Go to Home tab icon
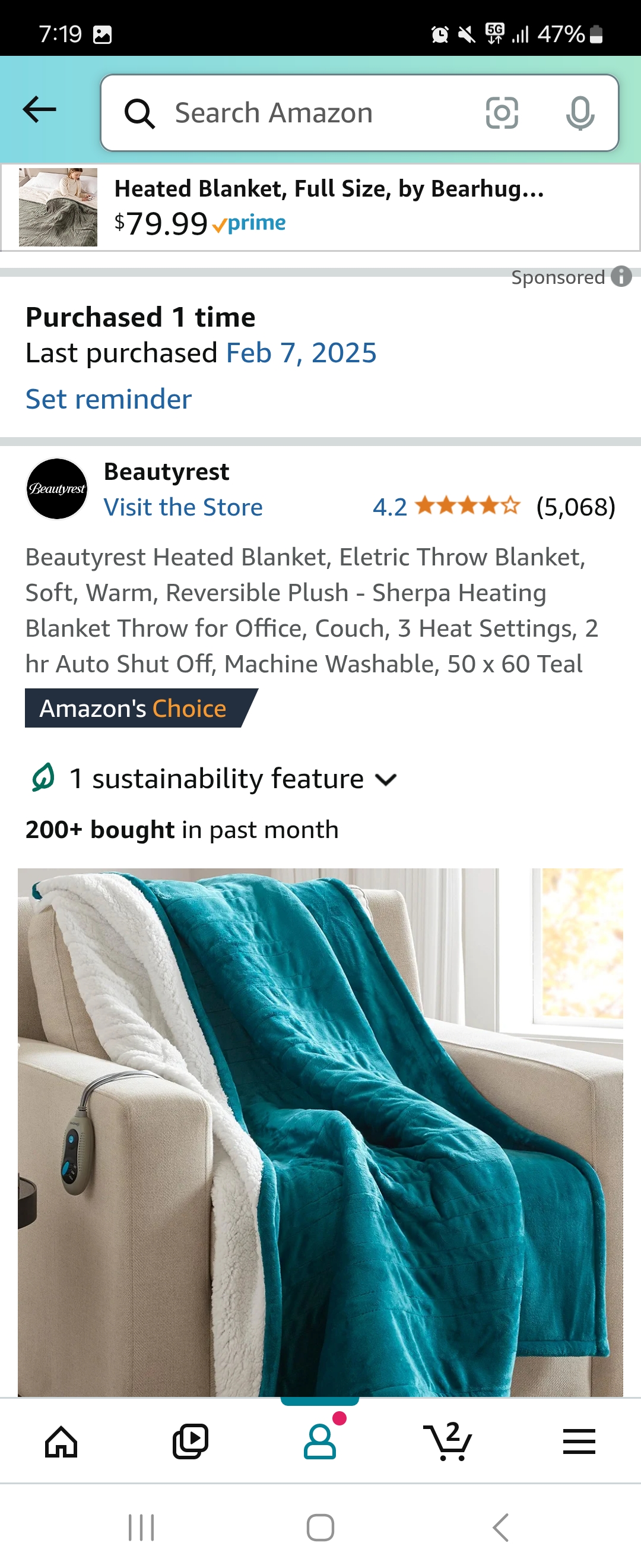 [61, 1442]
